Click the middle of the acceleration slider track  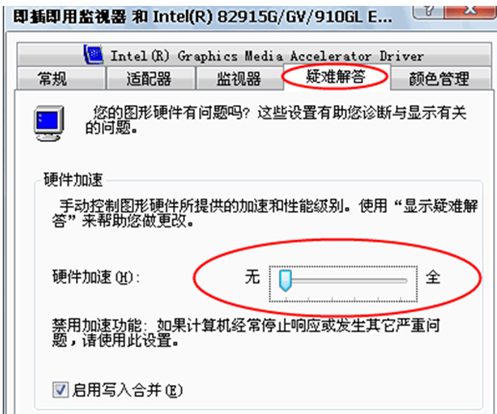point(343,281)
